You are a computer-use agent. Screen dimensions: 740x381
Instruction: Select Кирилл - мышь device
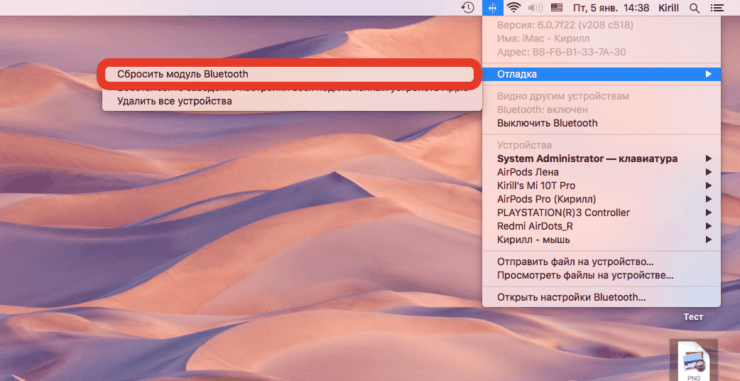601,240
